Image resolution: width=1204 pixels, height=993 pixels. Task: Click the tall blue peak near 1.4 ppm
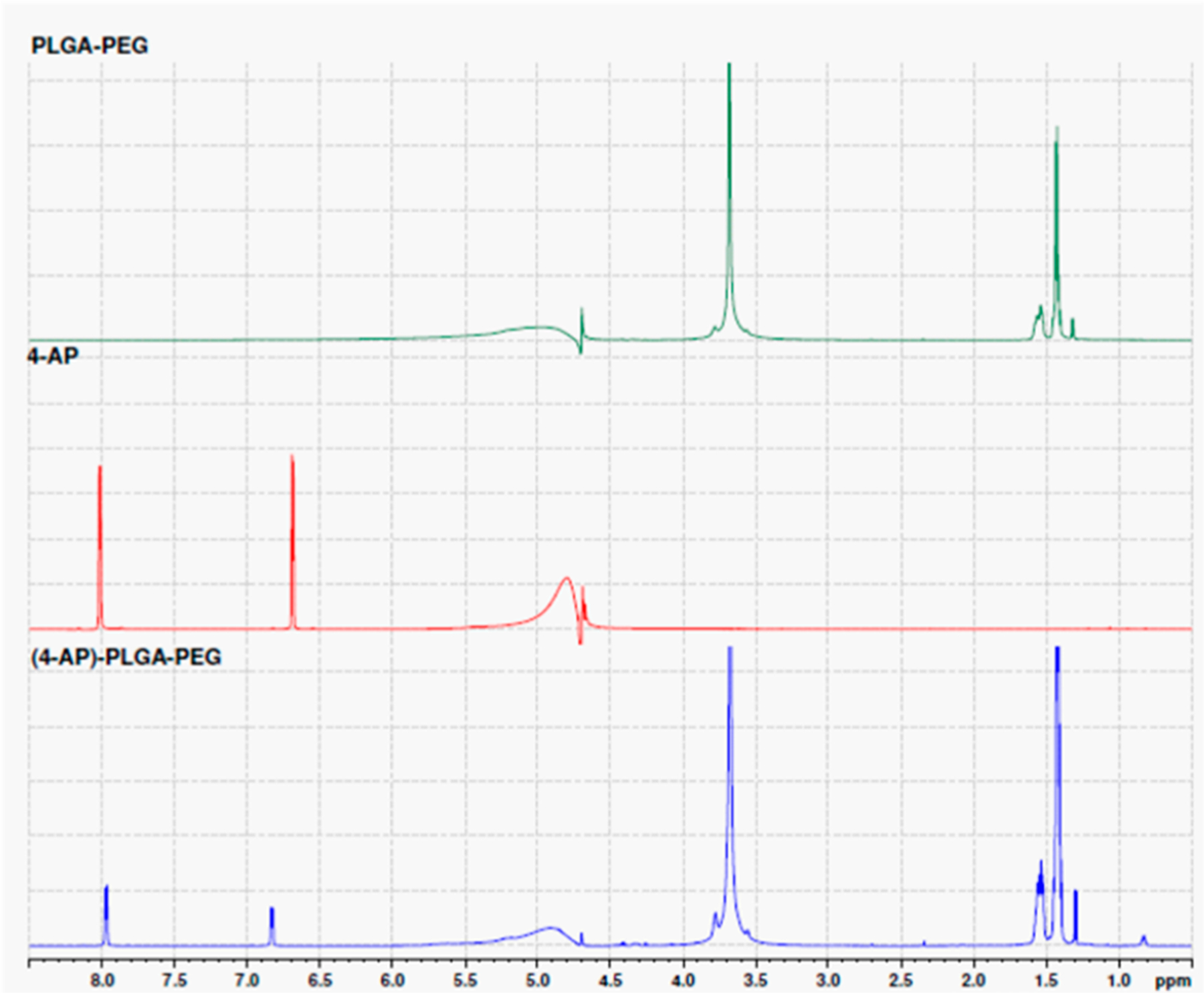(1058, 796)
